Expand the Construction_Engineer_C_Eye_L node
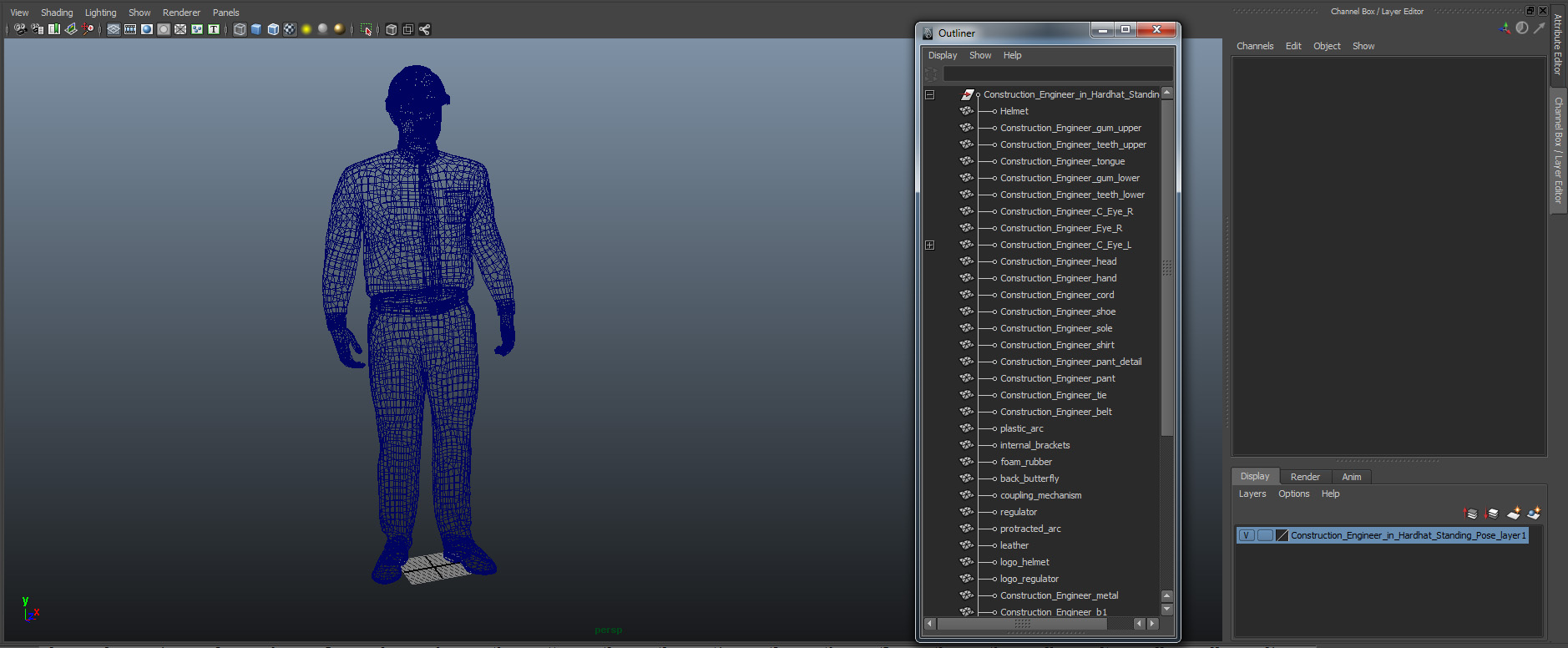Screen dimensions: 1568x648 point(929,245)
